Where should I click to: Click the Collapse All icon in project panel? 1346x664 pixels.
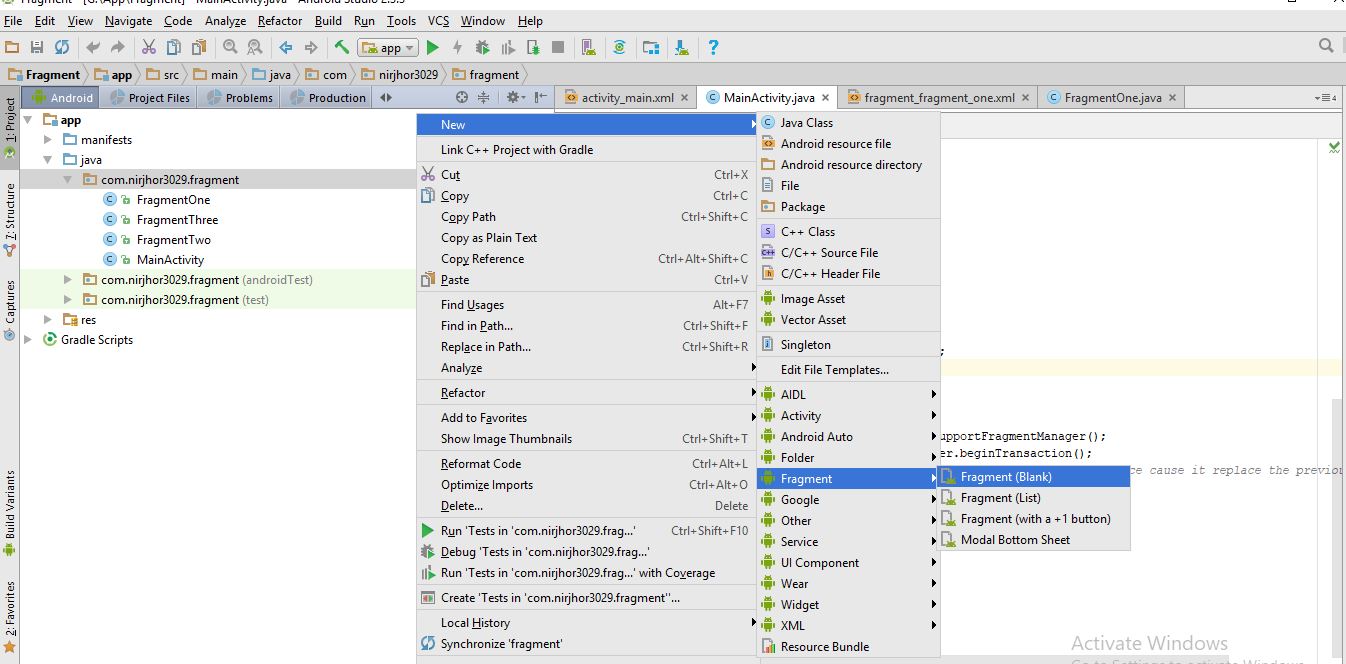coord(484,97)
